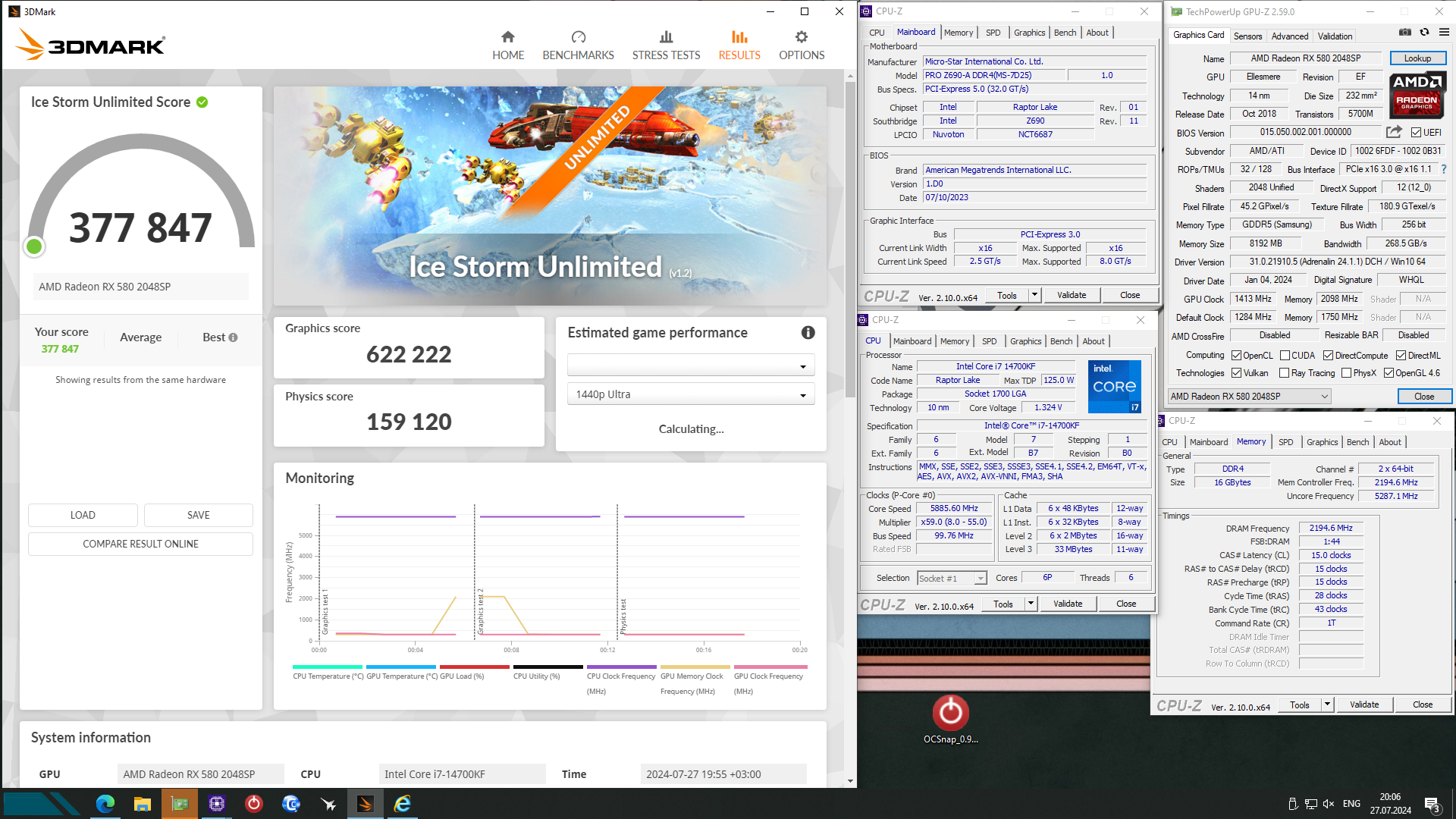The width and height of the screenshot is (1456, 819).
Task: Toggle the DirectCompute checkbox
Action: click(1328, 356)
